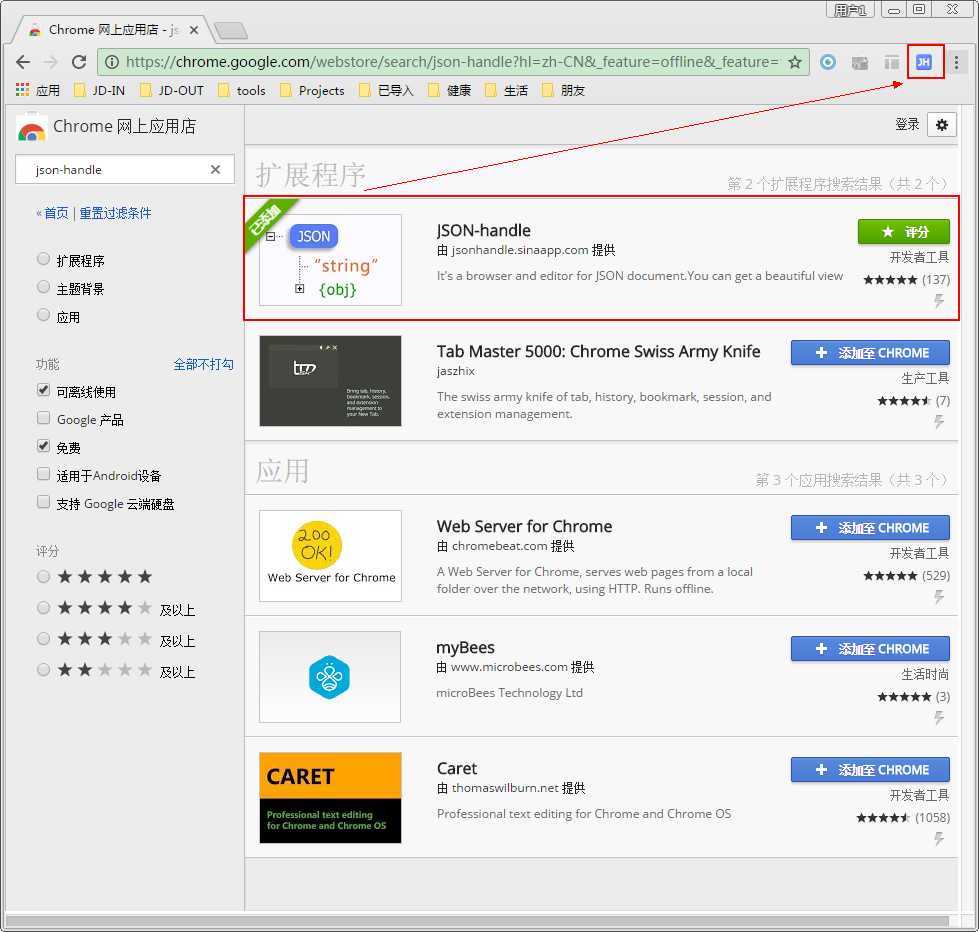This screenshot has height=932, width=979.
Task: Enable the Google 产品 checkbox
Action: point(43,418)
